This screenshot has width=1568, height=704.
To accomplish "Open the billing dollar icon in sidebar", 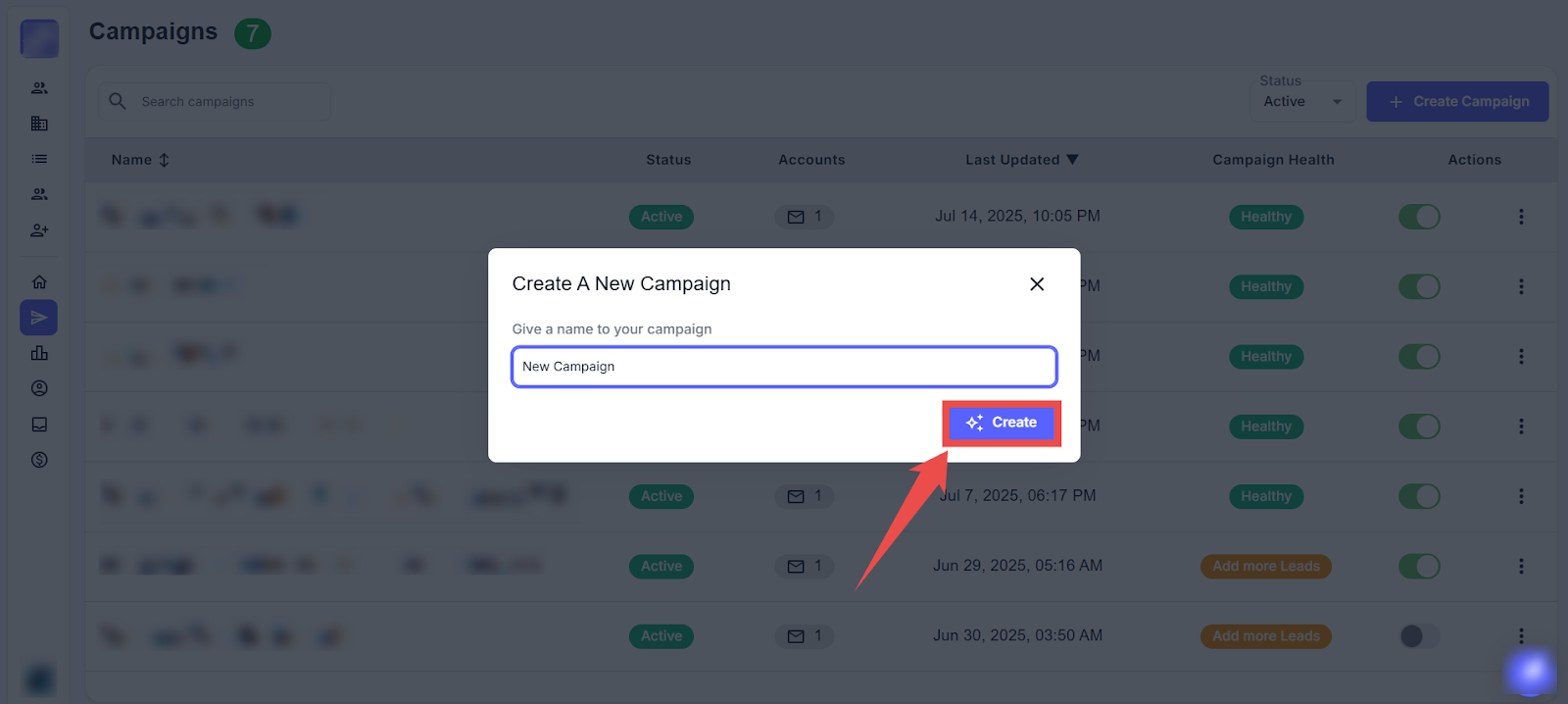I will coord(39,460).
